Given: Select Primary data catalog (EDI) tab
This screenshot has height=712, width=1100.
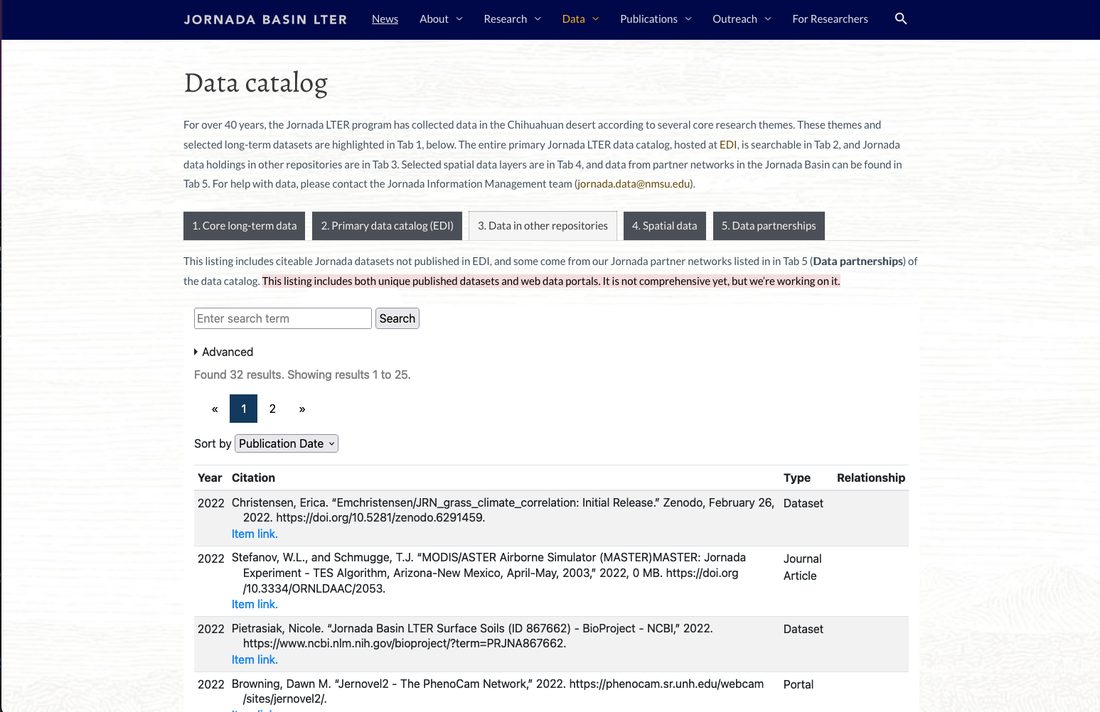Looking at the screenshot, I should point(387,226).
